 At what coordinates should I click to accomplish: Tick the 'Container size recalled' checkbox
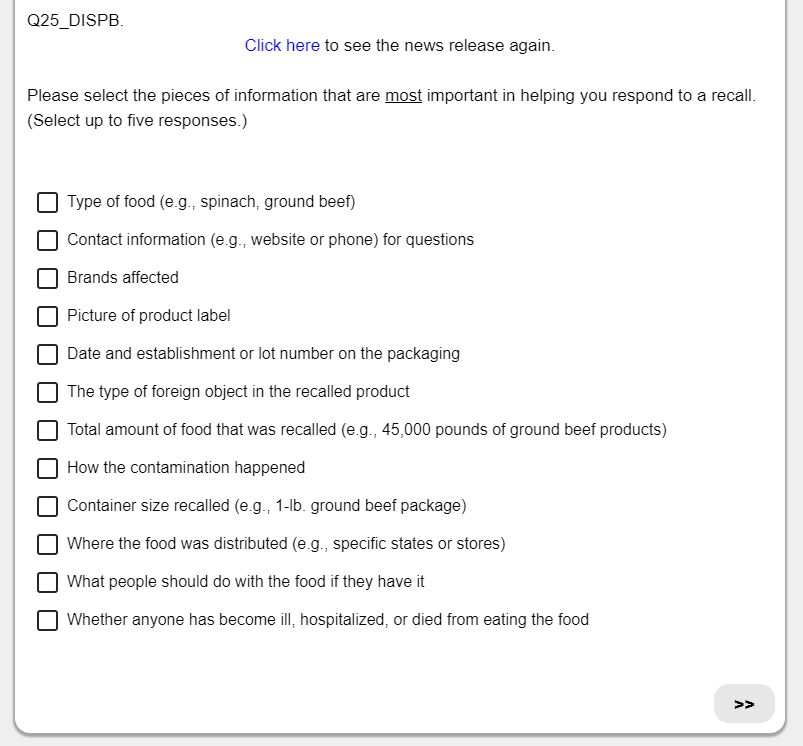coord(48,506)
